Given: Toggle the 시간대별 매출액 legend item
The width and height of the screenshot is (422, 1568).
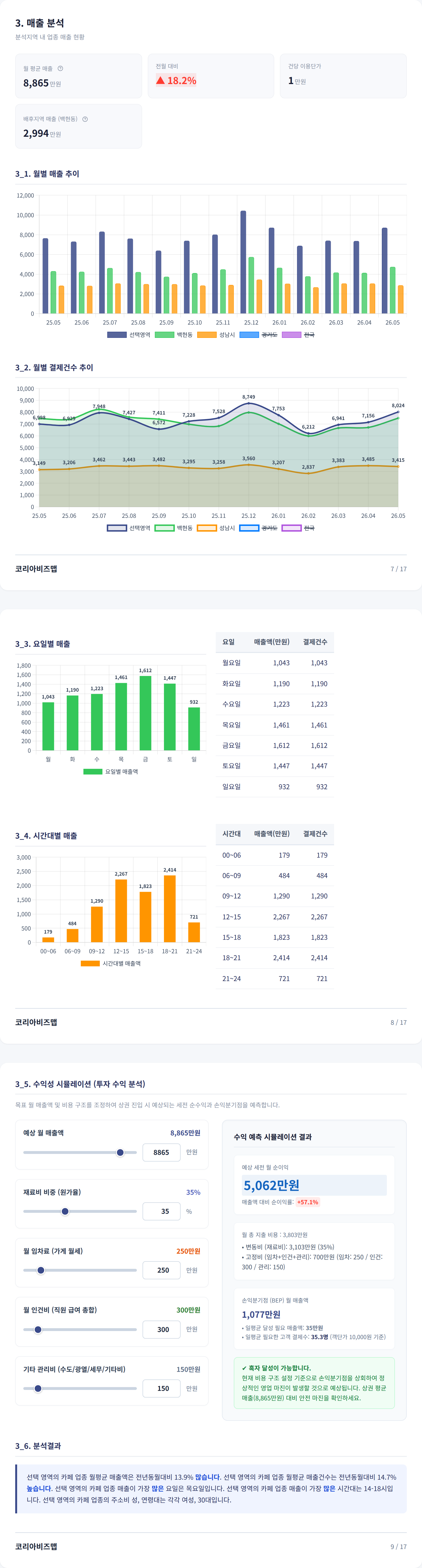Looking at the screenshot, I should pyautogui.click(x=111, y=963).
